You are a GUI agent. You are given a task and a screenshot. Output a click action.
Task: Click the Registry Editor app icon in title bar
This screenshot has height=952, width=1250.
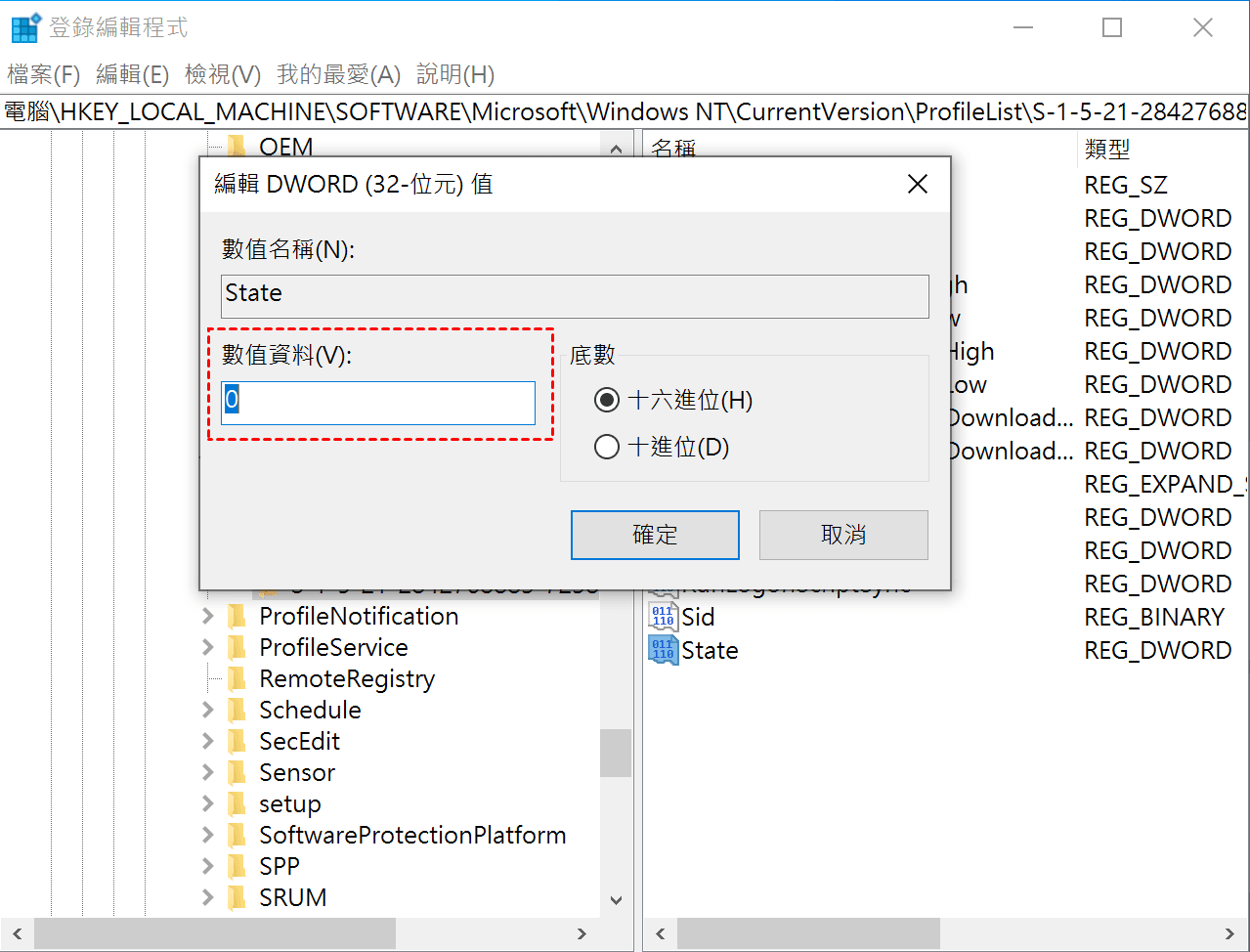point(24,27)
